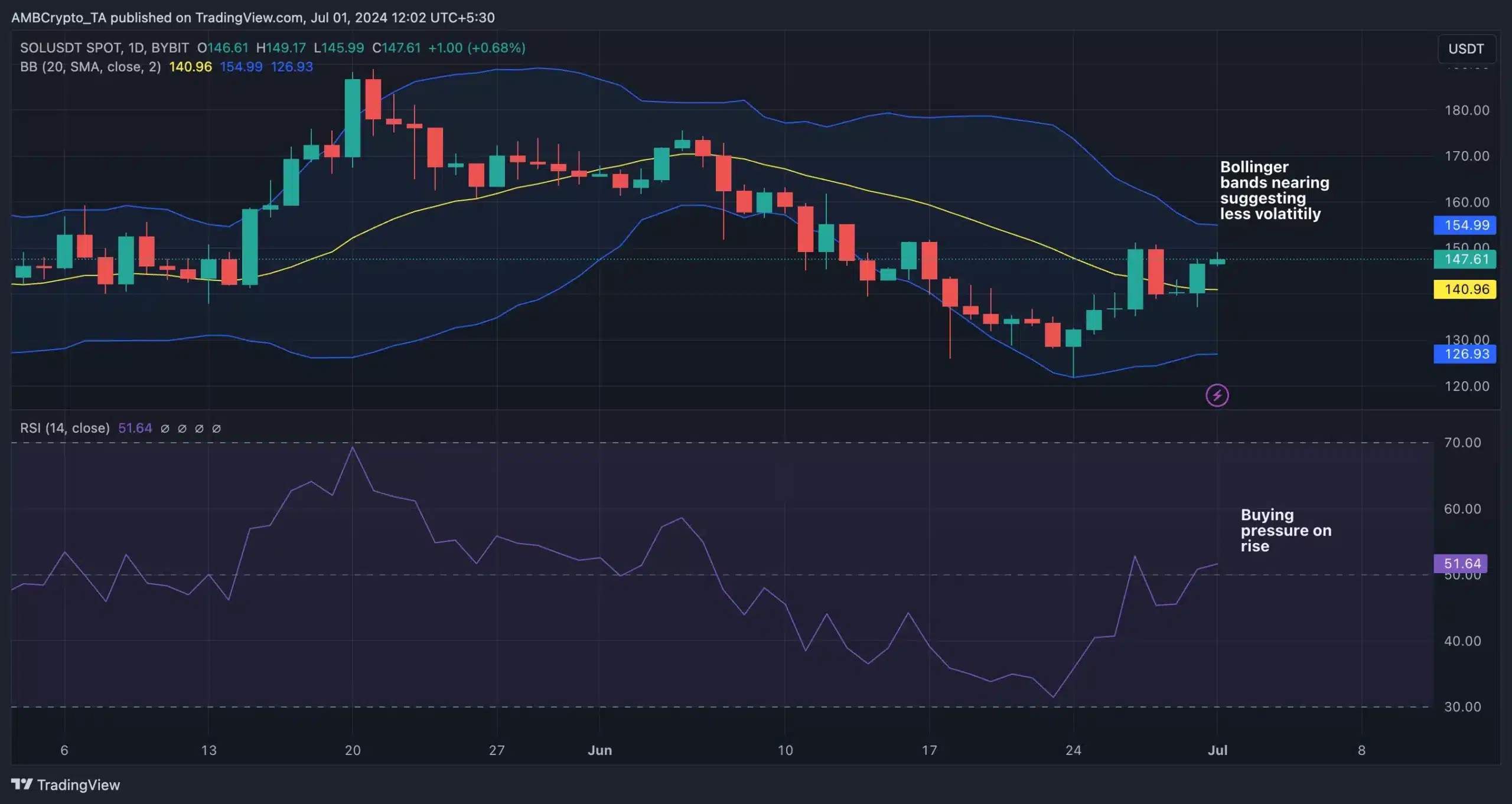The height and width of the screenshot is (804, 1512).
Task: Click the TradingView logo at bottom left
Action: point(66,785)
